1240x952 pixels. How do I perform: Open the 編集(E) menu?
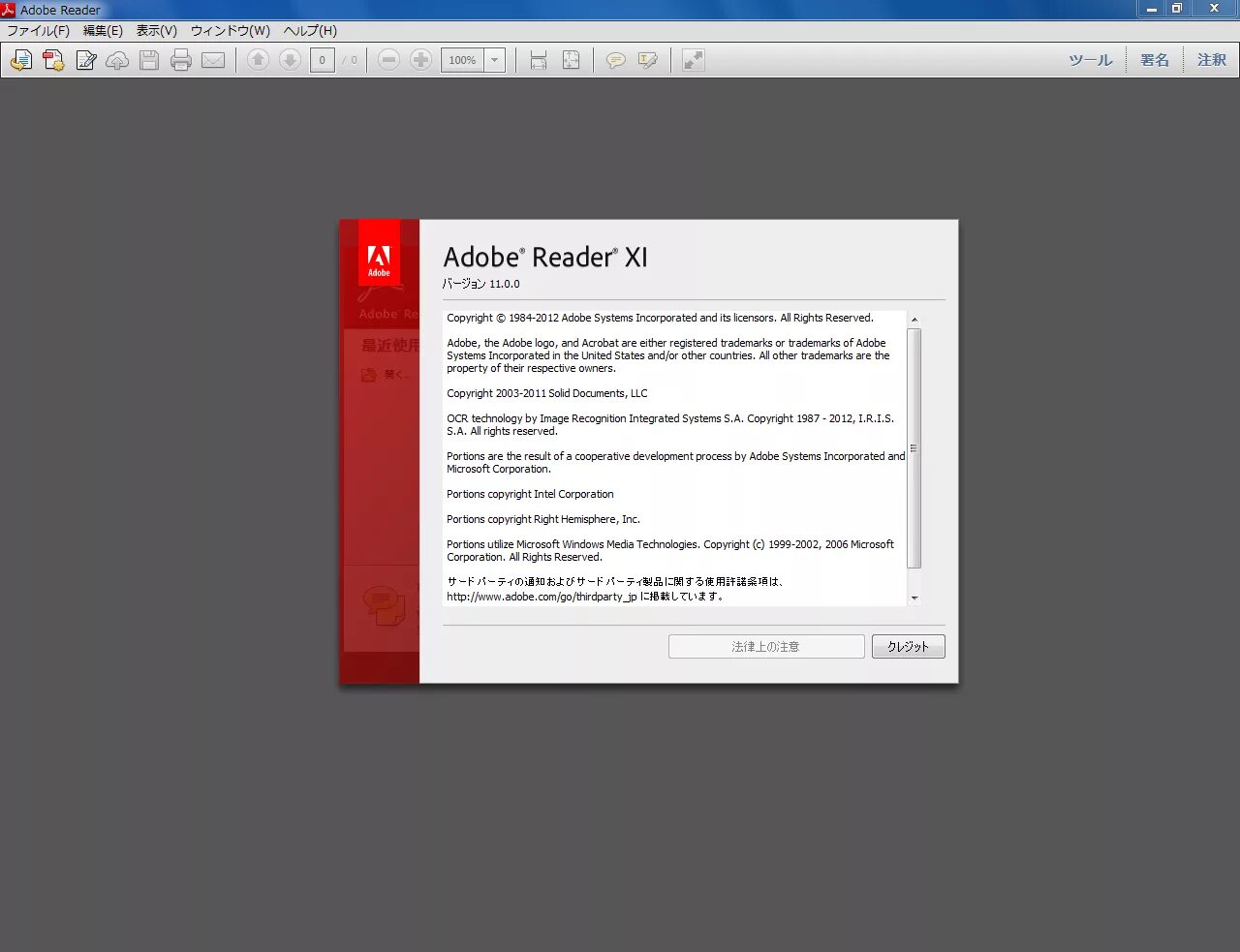pyautogui.click(x=103, y=31)
